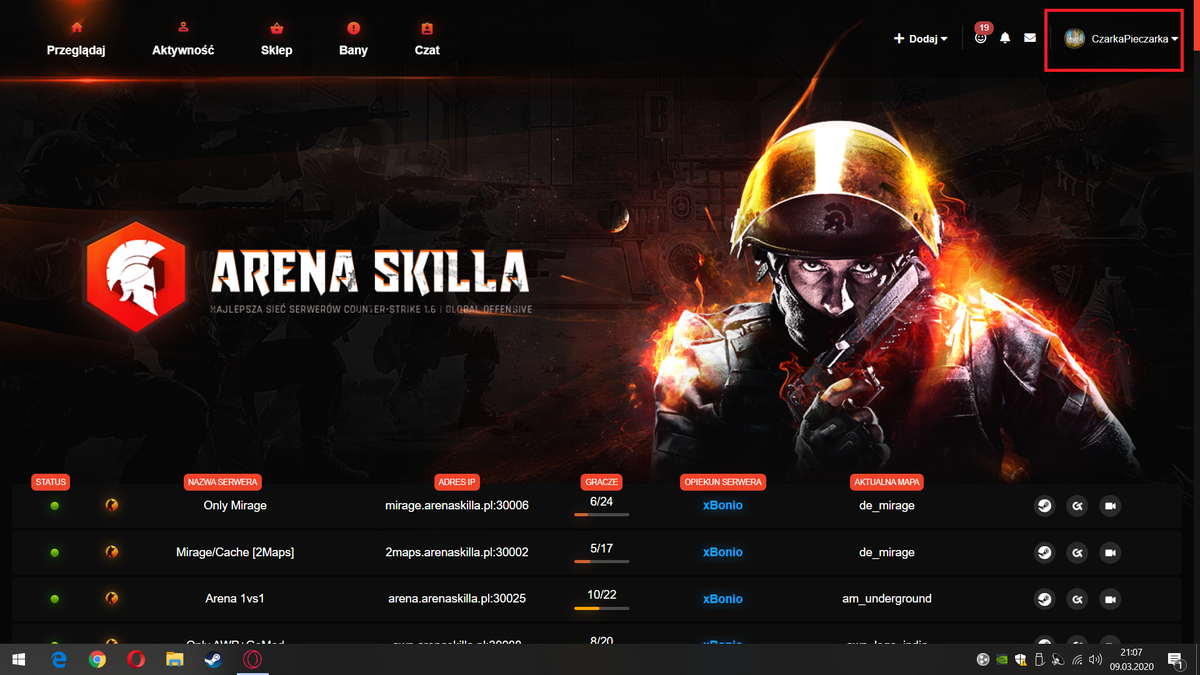Connect via Steam to Mirage/Cache [2Maps]
This screenshot has width=1200, height=675.
coord(1044,552)
